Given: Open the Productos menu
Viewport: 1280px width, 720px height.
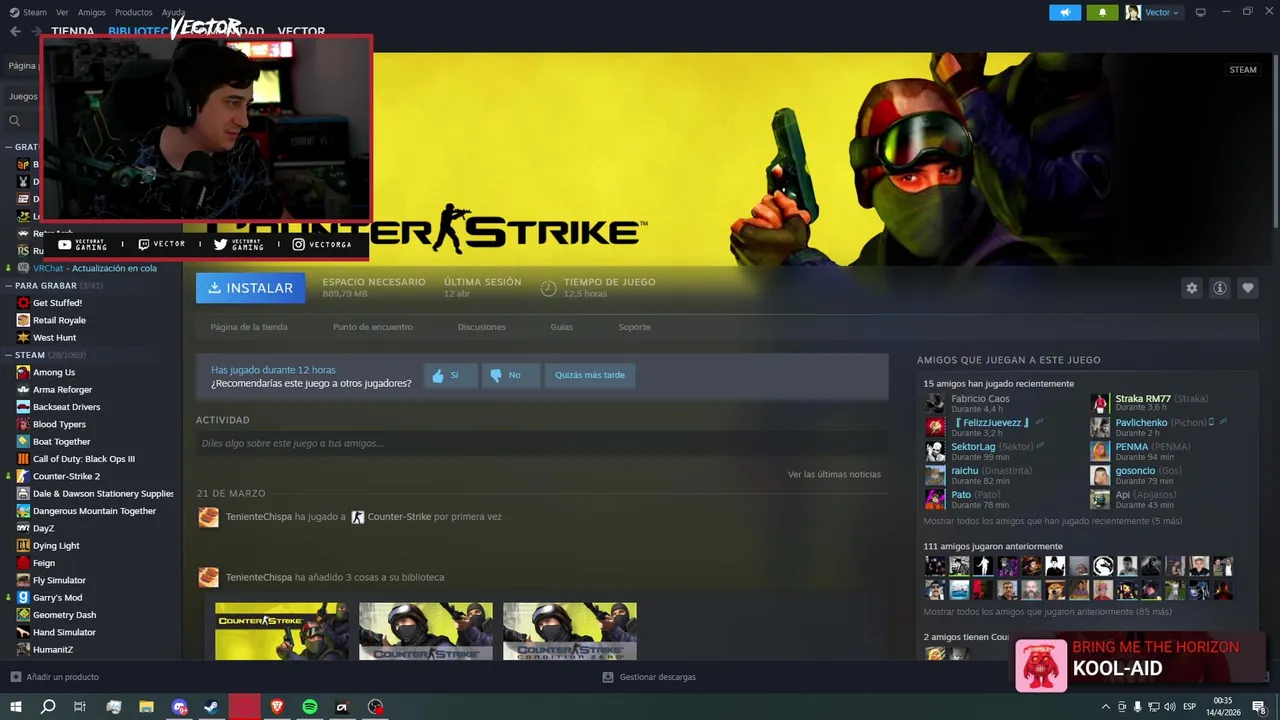Looking at the screenshot, I should pos(133,12).
